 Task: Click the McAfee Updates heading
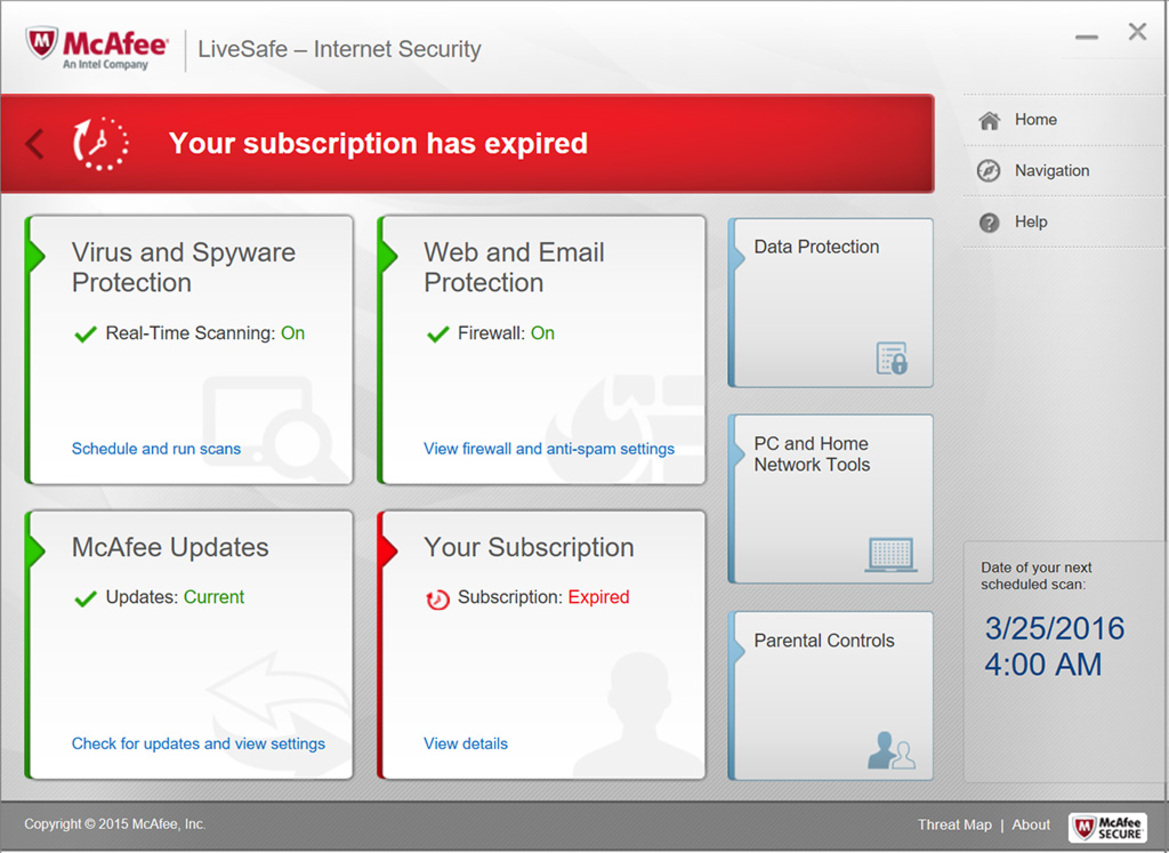pyautogui.click(x=170, y=547)
